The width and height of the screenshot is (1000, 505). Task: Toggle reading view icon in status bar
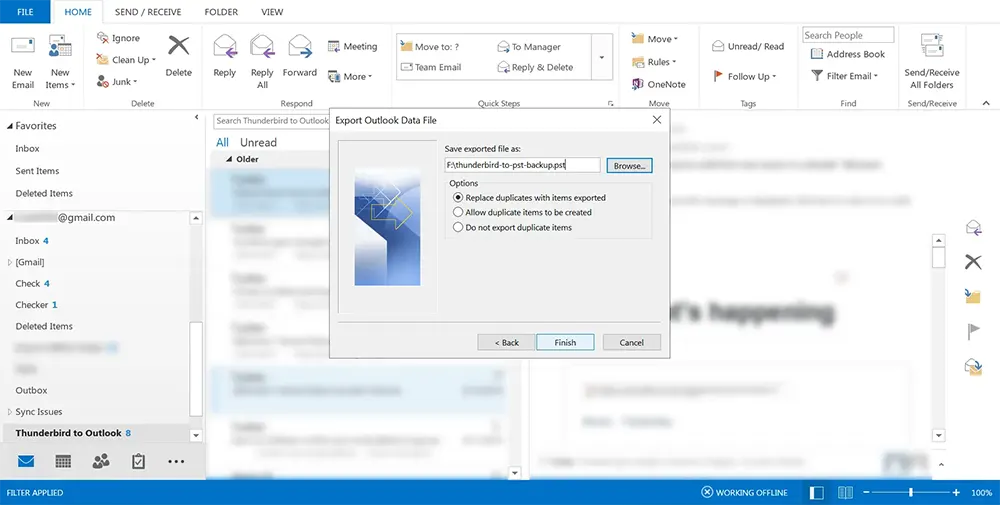[x=846, y=492]
